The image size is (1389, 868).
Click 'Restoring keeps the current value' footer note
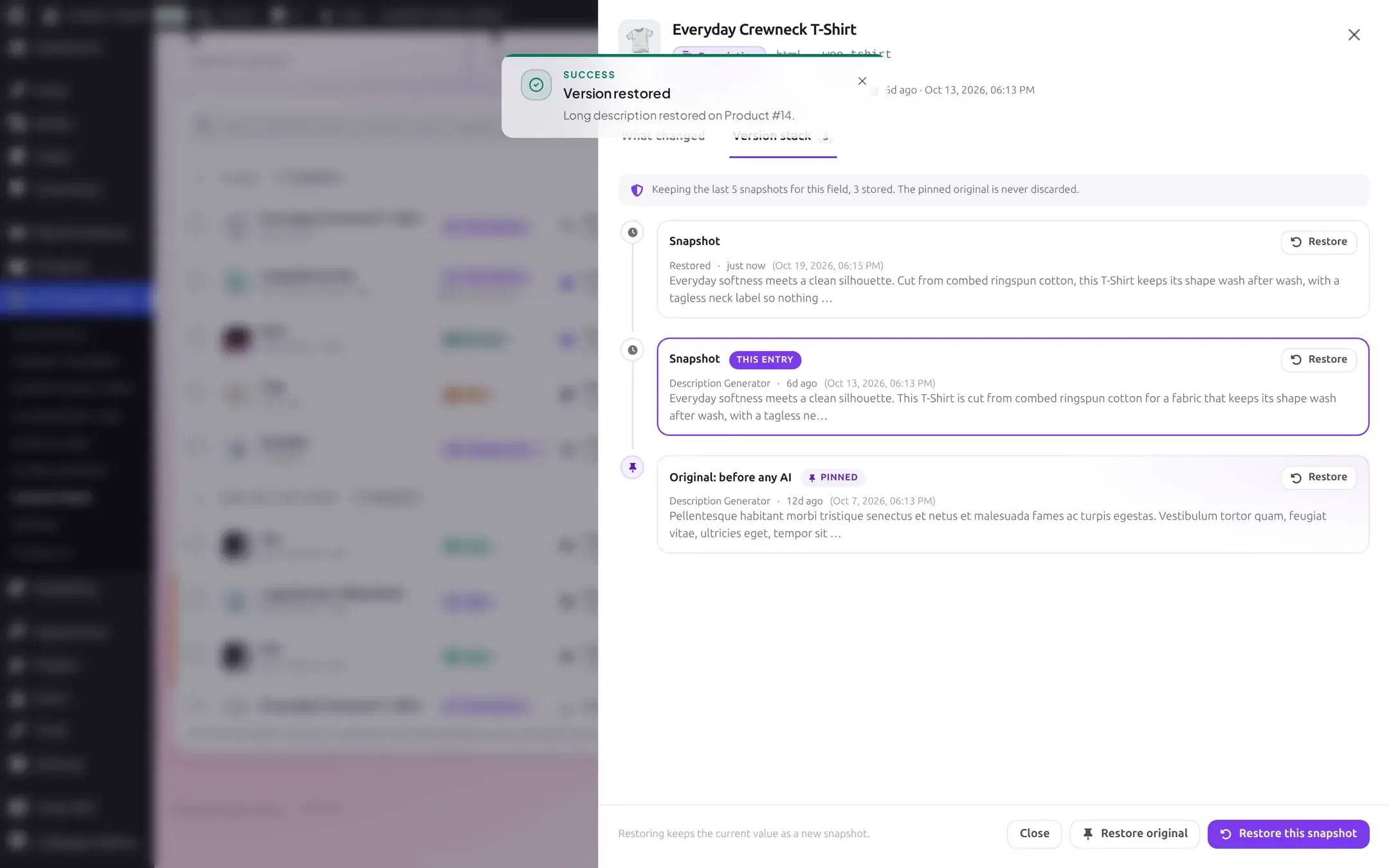[x=743, y=834]
